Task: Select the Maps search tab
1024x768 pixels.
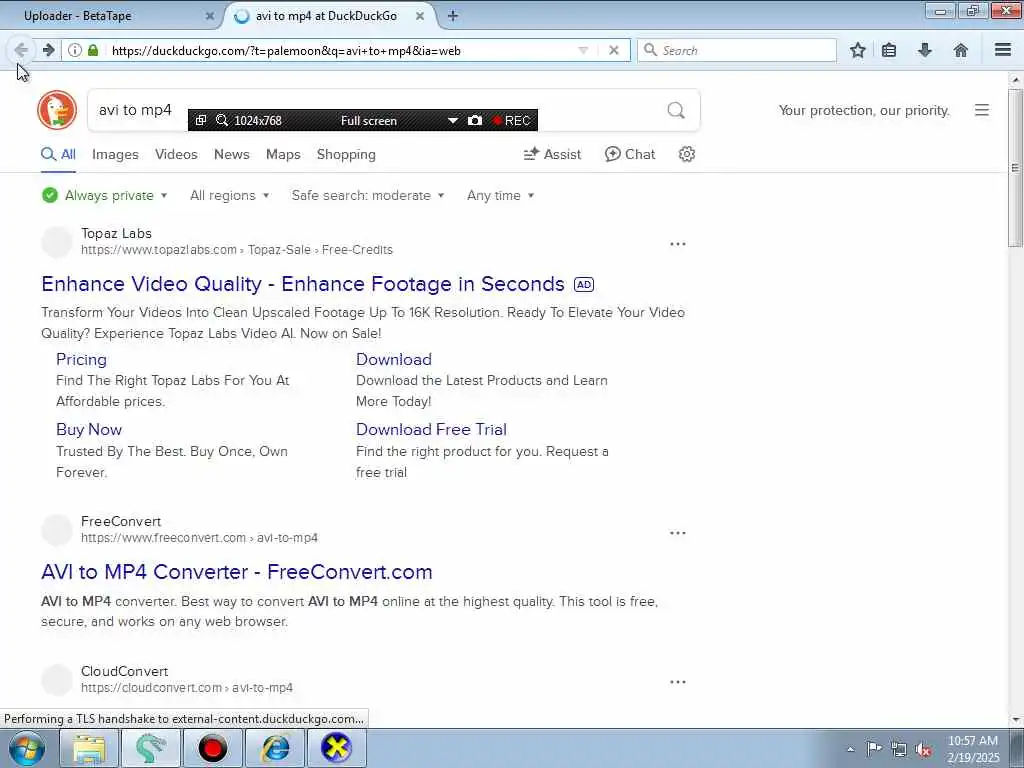Action: [x=283, y=154]
